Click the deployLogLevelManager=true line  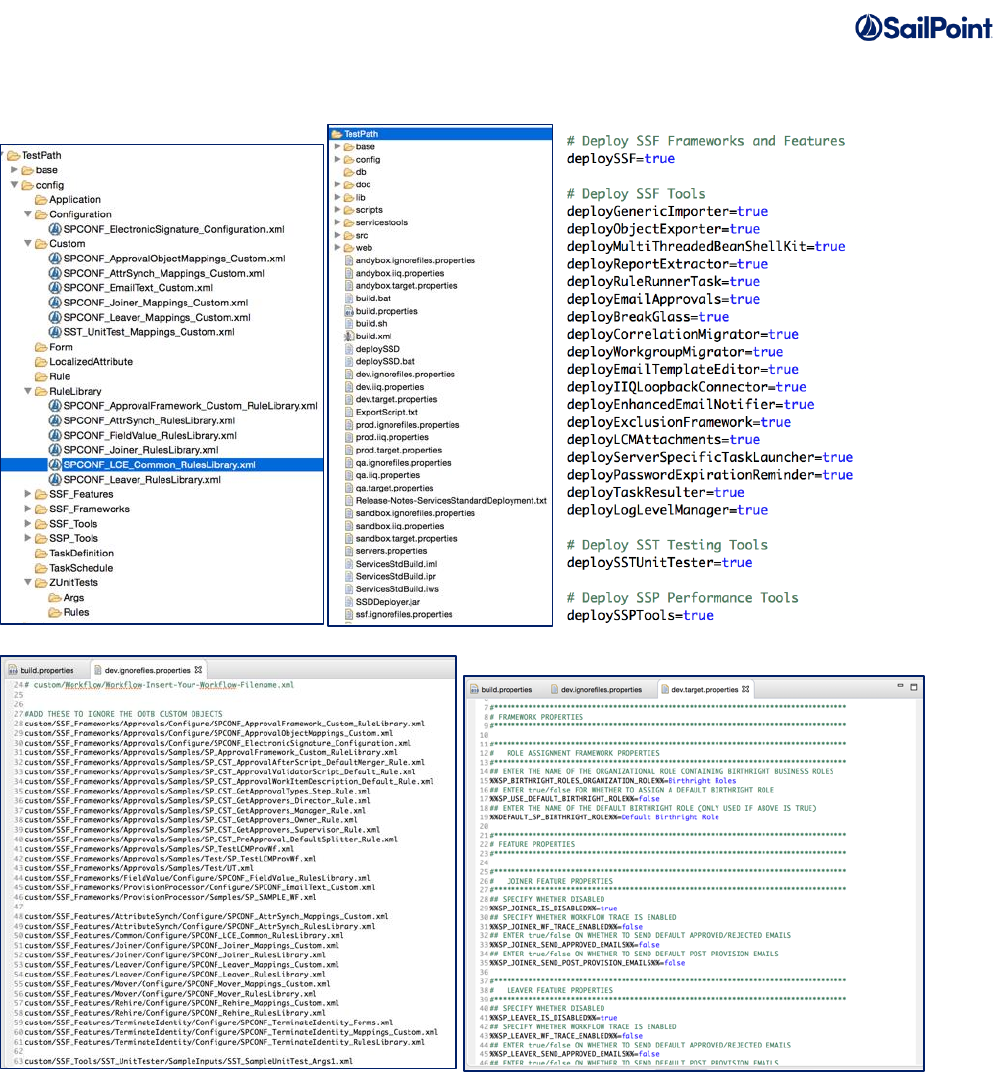tap(667, 510)
